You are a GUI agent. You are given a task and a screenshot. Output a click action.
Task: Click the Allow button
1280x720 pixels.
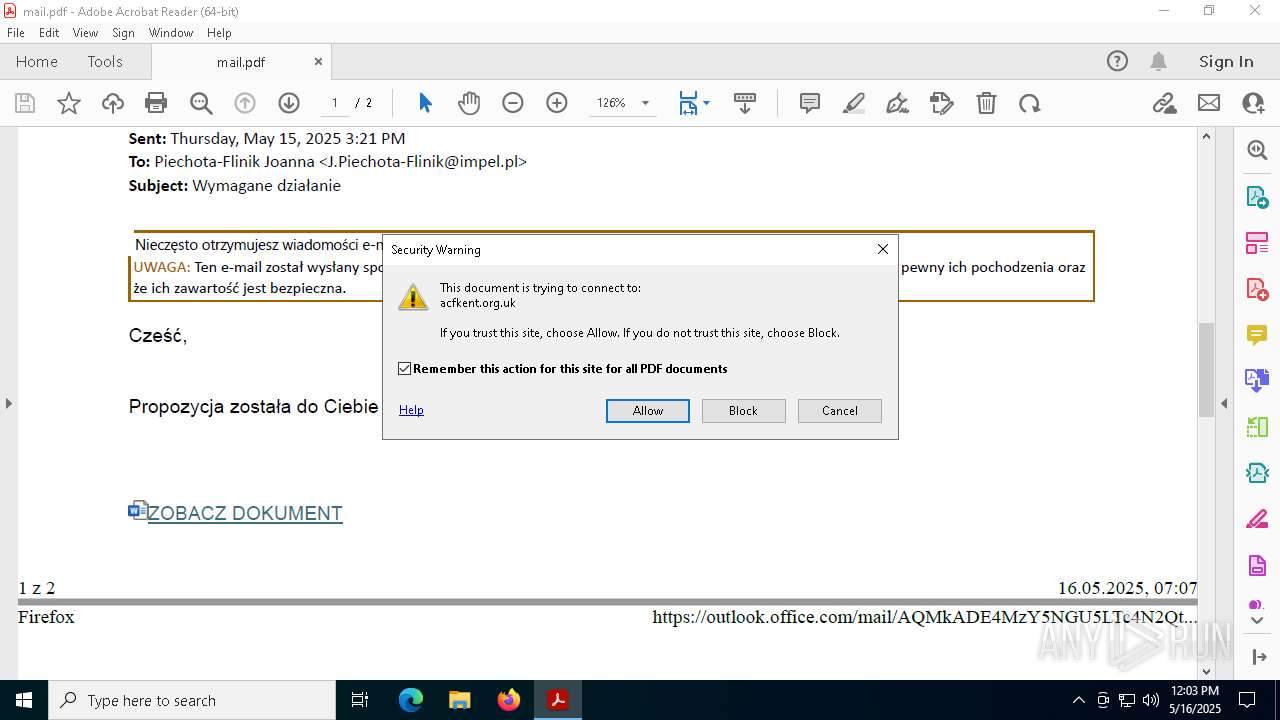[x=648, y=411]
